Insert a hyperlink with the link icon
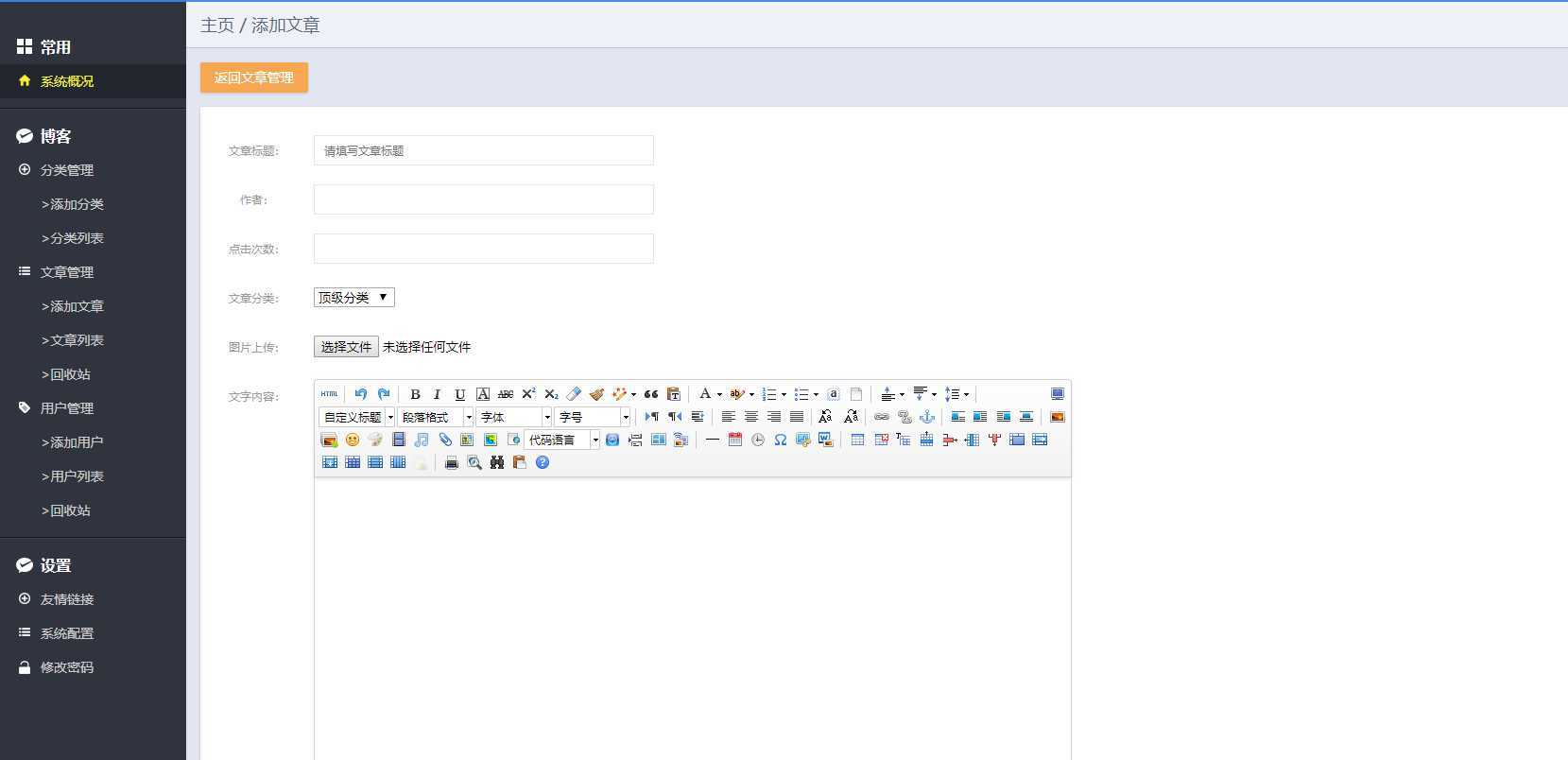 tap(882, 417)
